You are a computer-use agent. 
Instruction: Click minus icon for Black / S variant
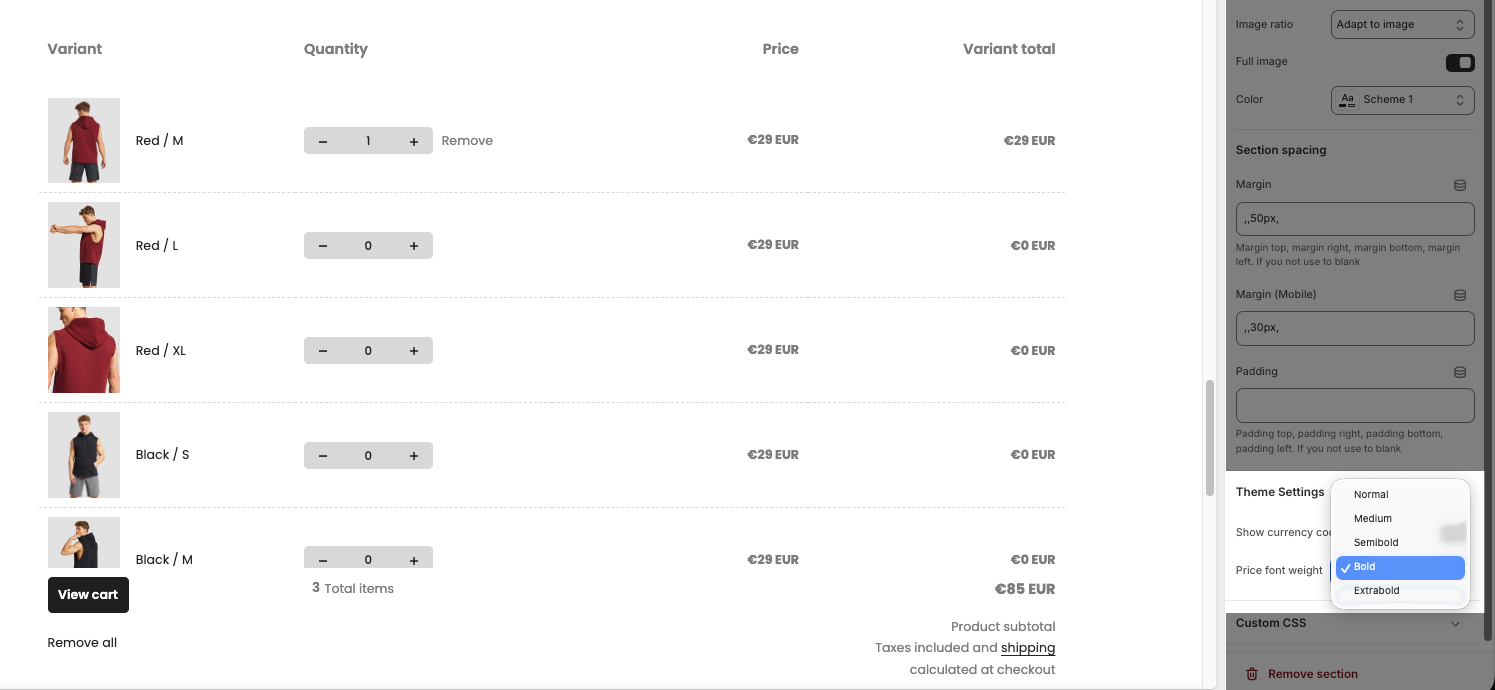coord(323,456)
